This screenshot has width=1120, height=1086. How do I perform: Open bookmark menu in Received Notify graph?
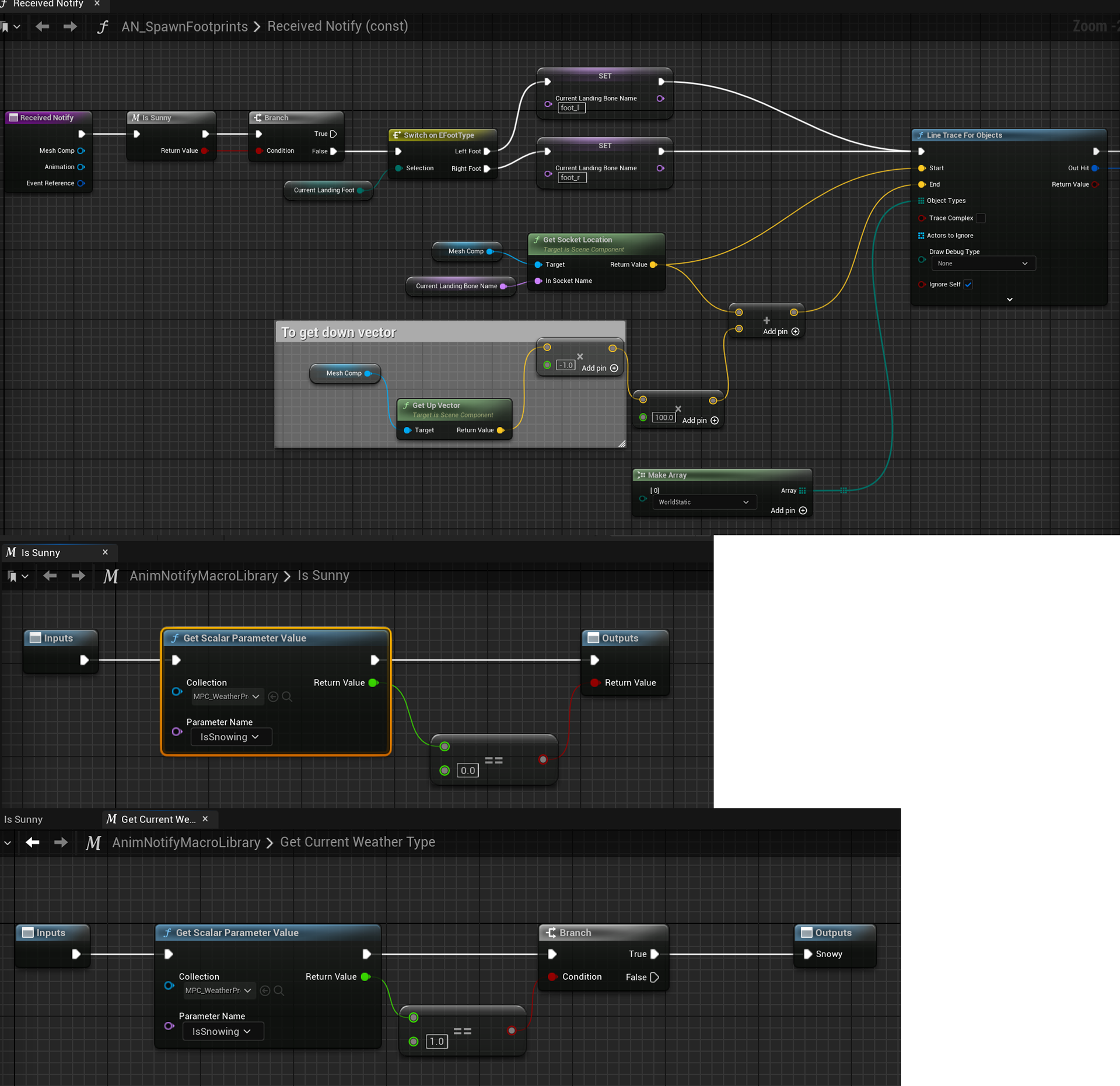click(x=10, y=27)
